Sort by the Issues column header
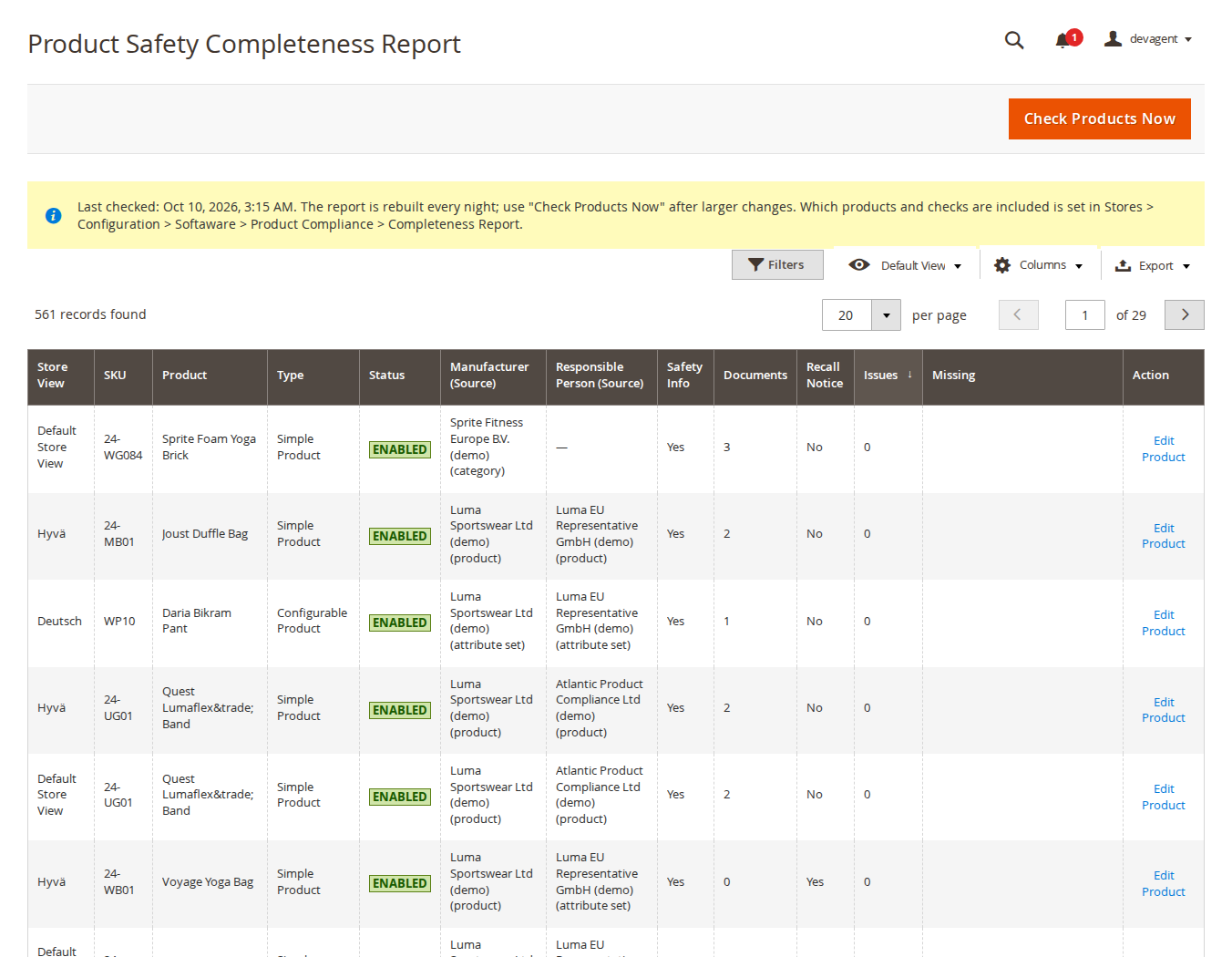The width and height of the screenshot is (1232, 957). [x=888, y=376]
